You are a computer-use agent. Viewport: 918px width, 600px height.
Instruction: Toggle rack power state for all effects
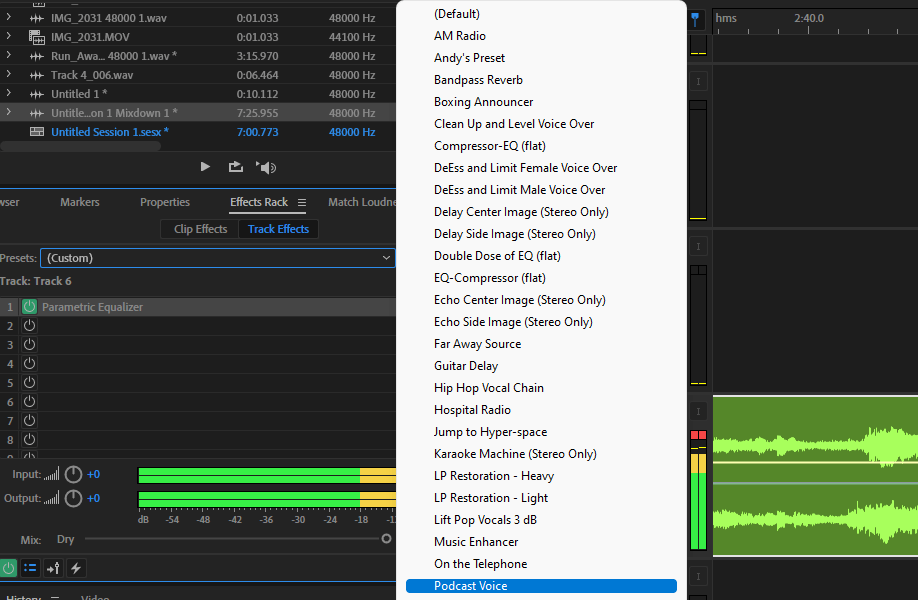(8, 568)
